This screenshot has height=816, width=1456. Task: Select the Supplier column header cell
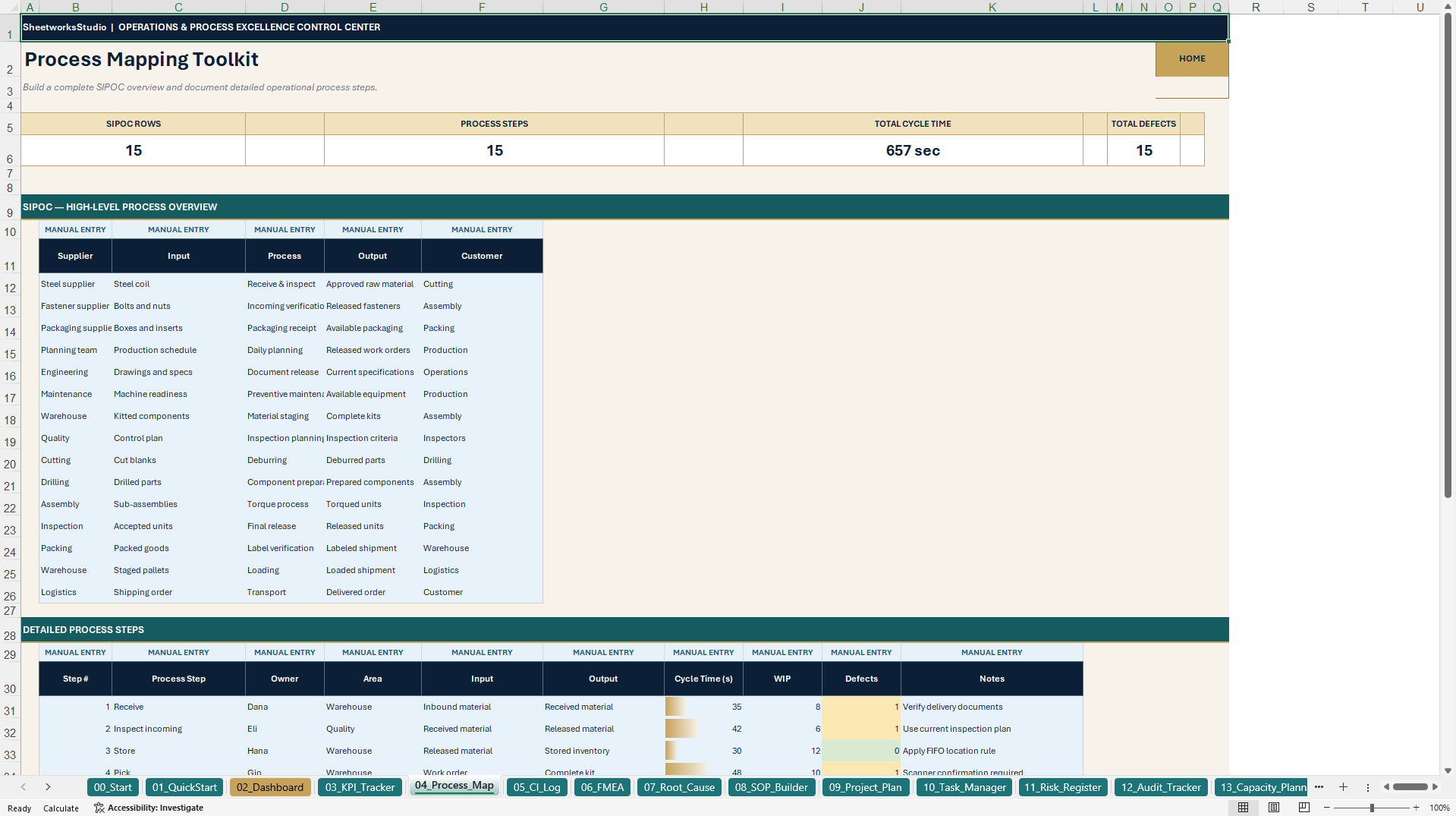pos(75,256)
